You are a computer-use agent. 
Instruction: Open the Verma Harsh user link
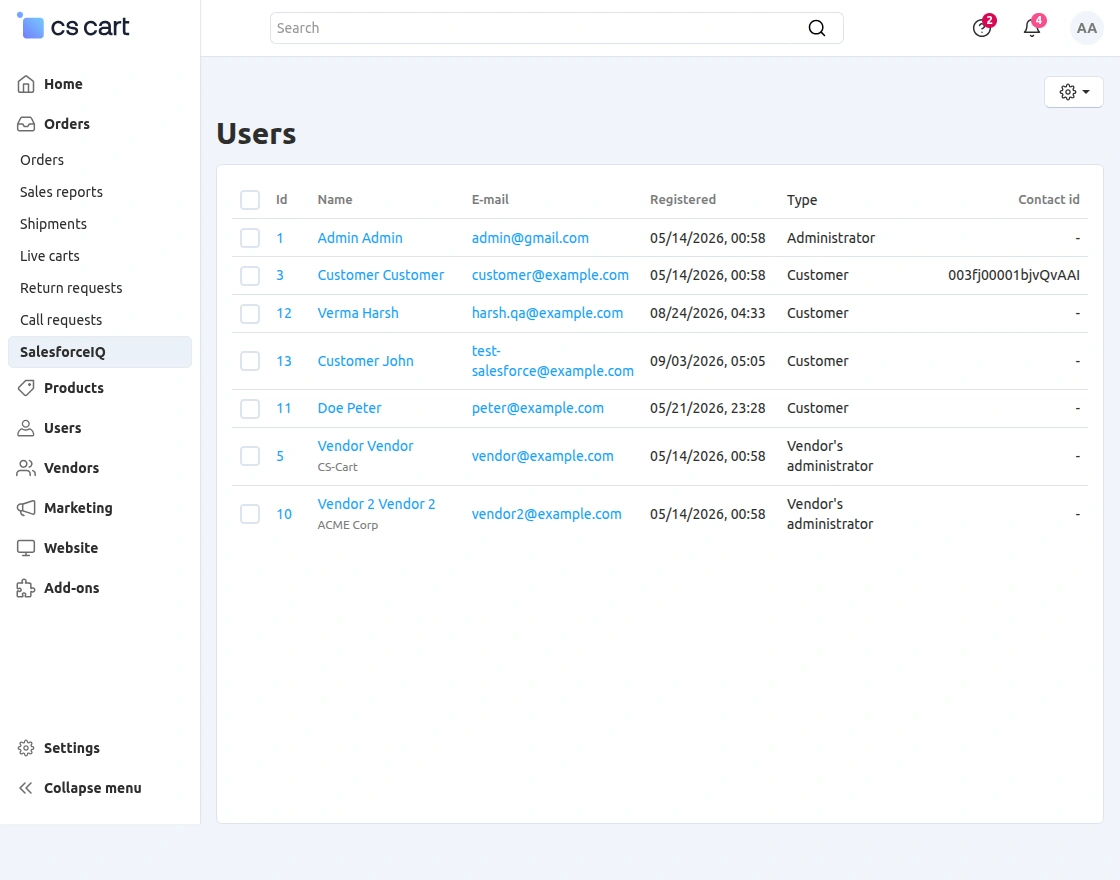click(358, 313)
